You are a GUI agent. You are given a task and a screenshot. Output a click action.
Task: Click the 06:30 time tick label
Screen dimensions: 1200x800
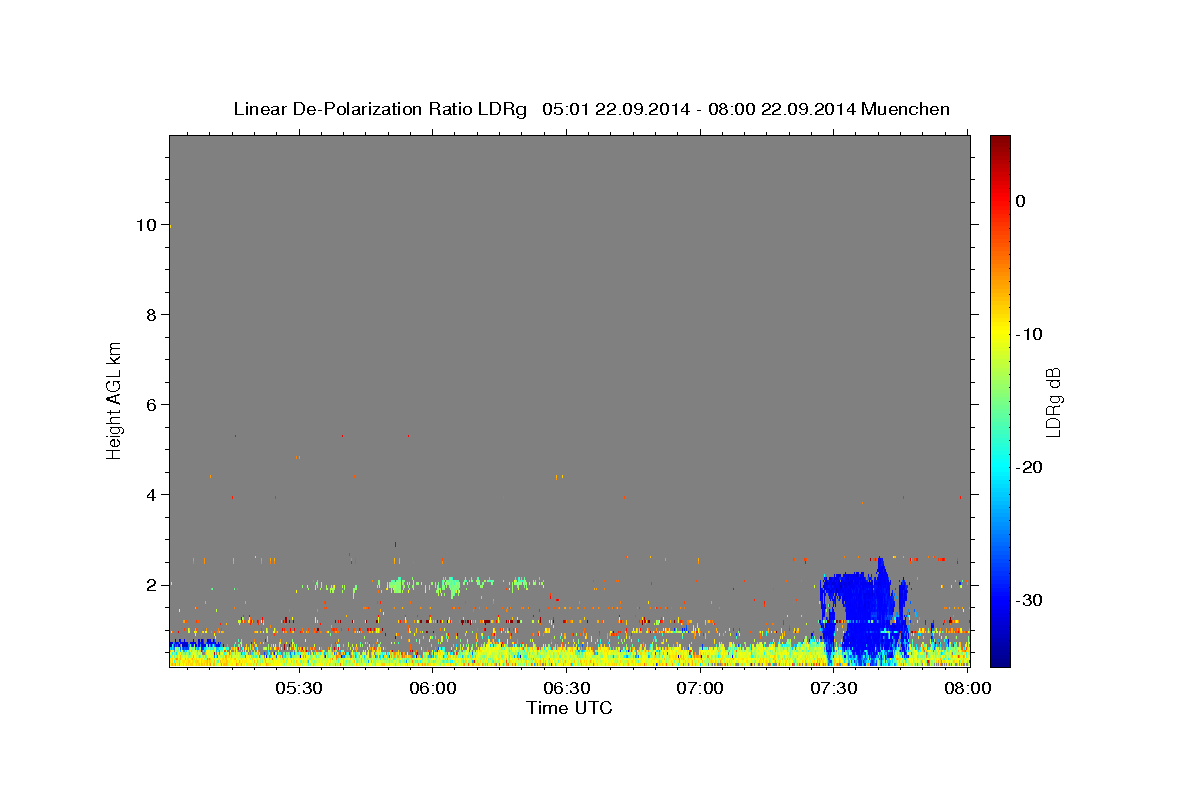[x=566, y=689]
